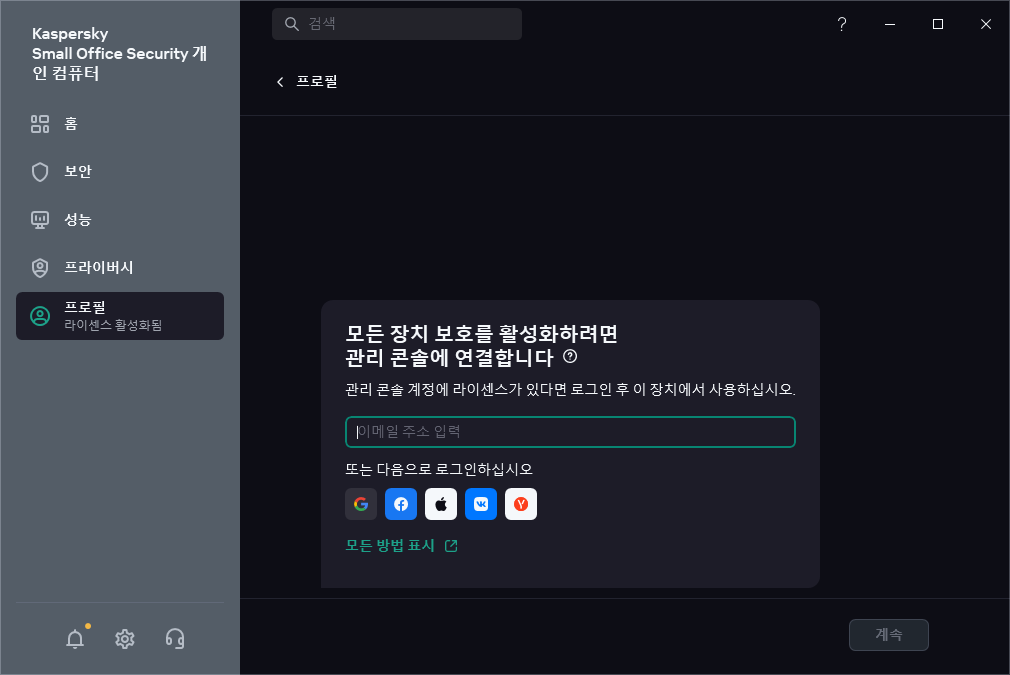Sign in with Google
This screenshot has width=1010, height=675.
361,504
